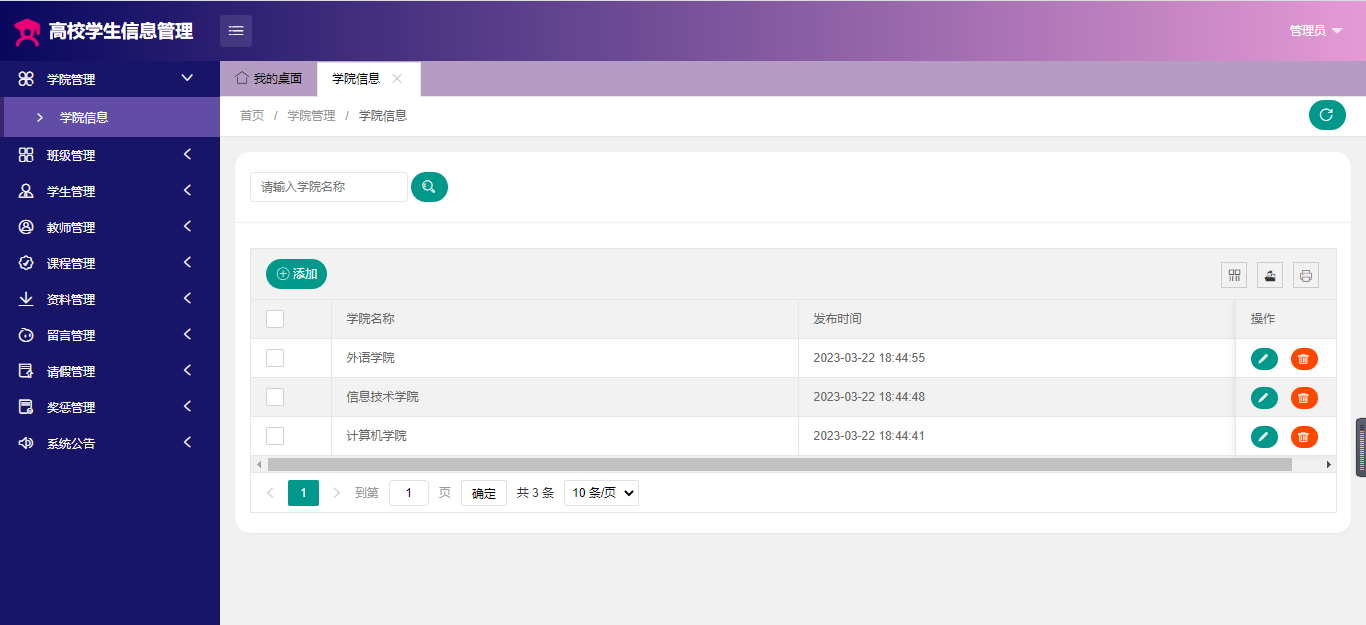The image size is (1366, 625).
Task: Expand the 留言管理 chevron
Action: (187, 334)
